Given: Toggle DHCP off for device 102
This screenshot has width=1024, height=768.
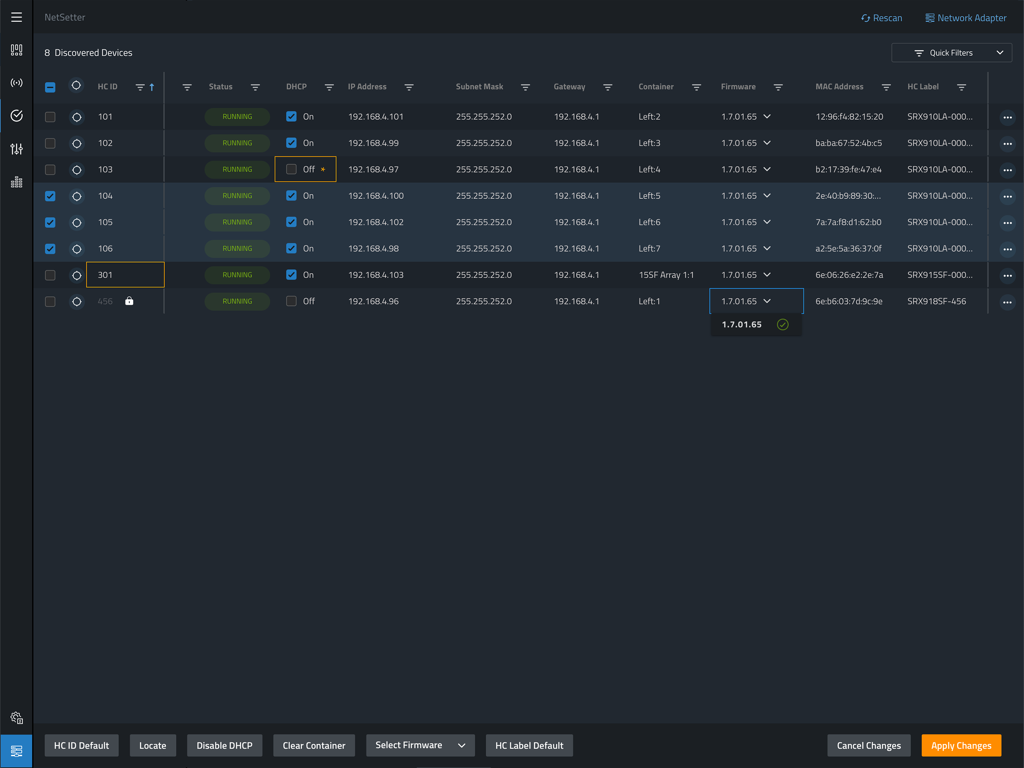Looking at the screenshot, I should (x=290, y=142).
